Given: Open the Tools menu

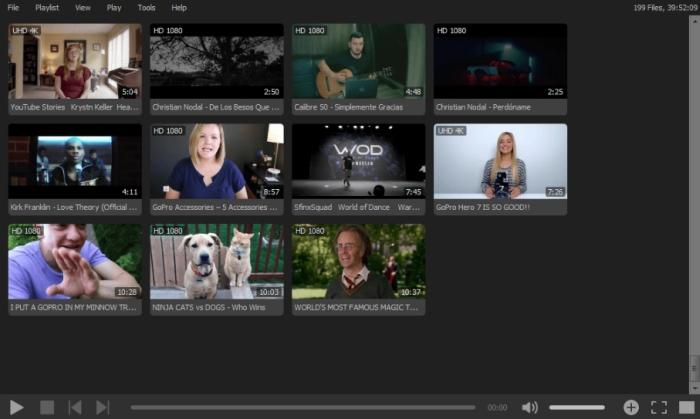Looking at the screenshot, I should (x=146, y=8).
